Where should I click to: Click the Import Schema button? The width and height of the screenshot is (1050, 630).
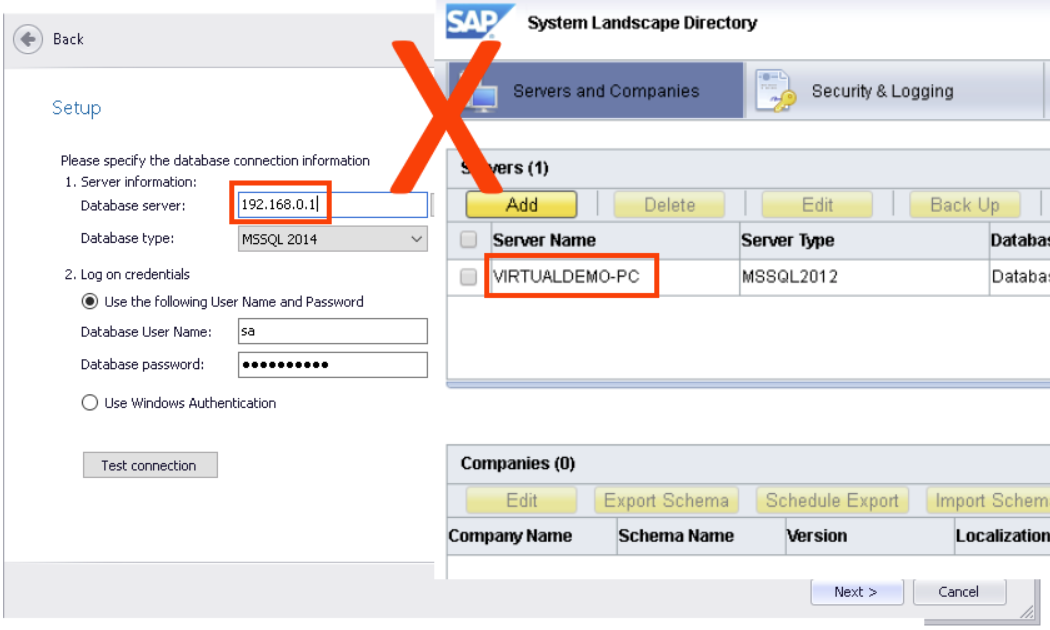(x=988, y=501)
